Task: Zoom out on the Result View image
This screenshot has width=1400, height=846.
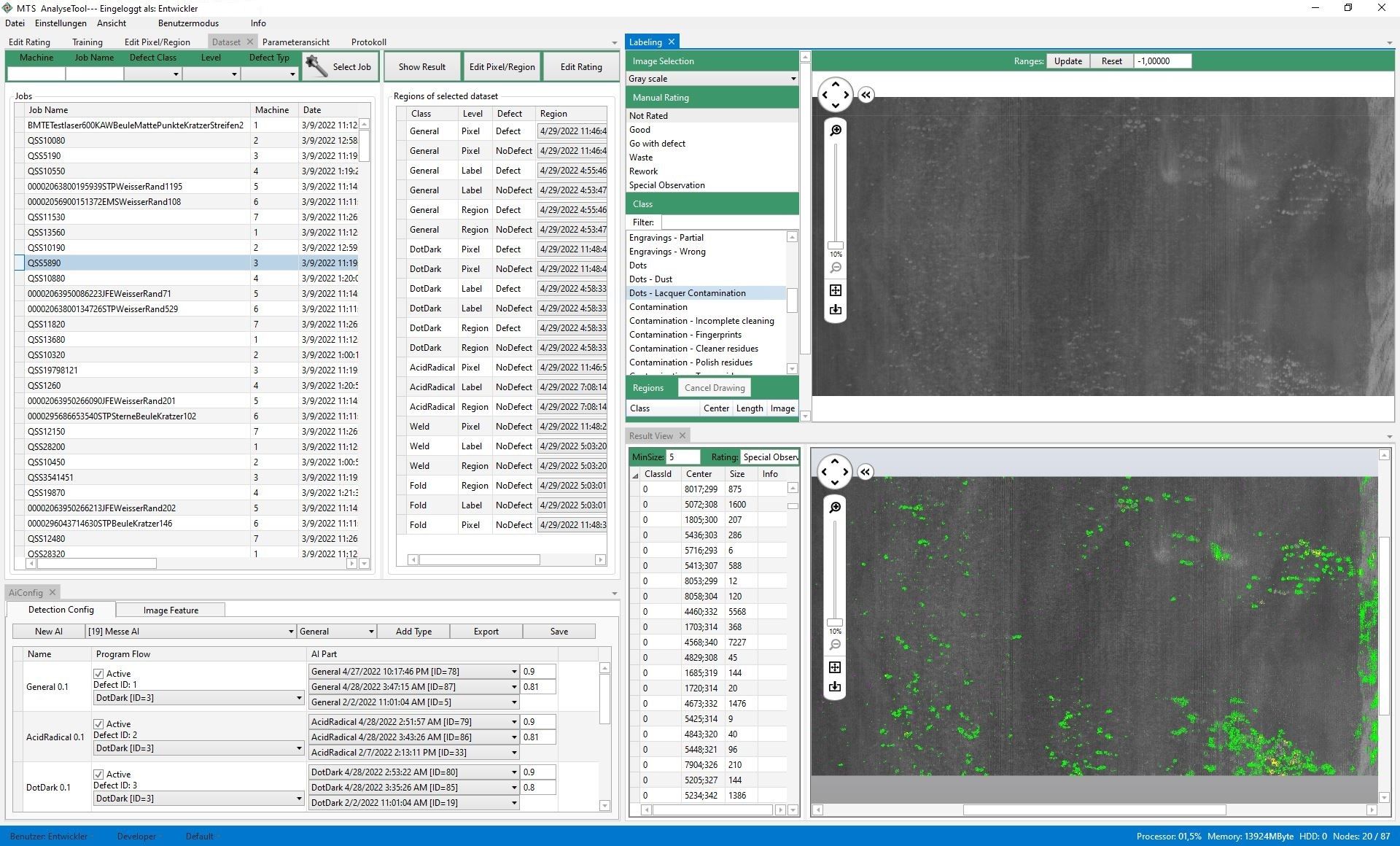Action: click(x=836, y=645)
